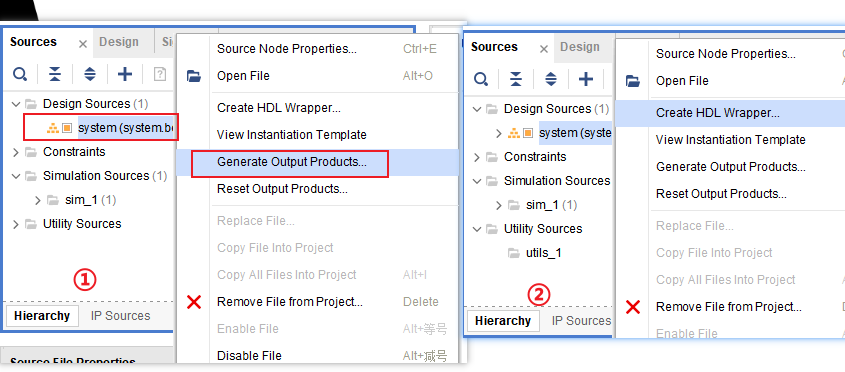This screenshot has height=372, width=845.
Task: Expand Constraints folder in left panel
Action: 16,153
